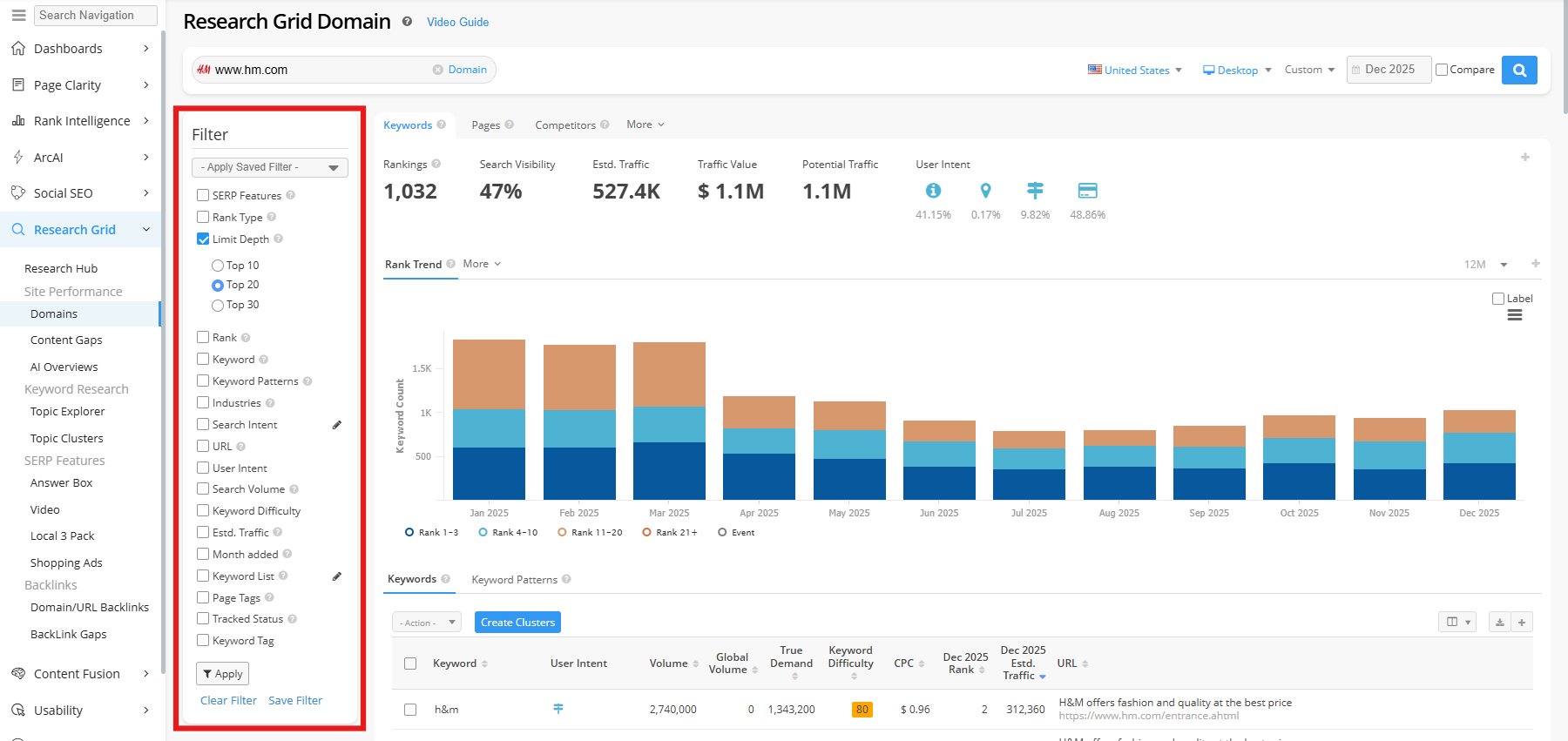Click the help icon next to page title
The height and width of the screenshot is (741, 1568).
click(x=407, y=22)
